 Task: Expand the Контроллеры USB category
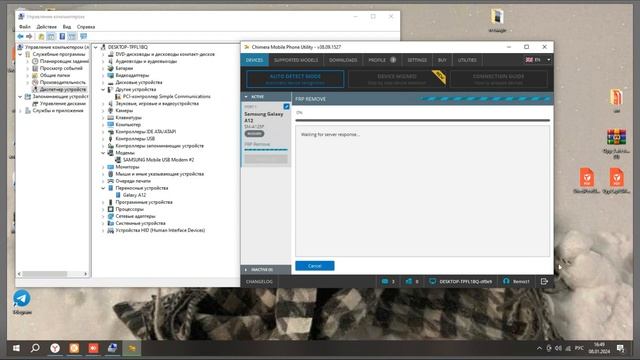[x=103, y=139]
